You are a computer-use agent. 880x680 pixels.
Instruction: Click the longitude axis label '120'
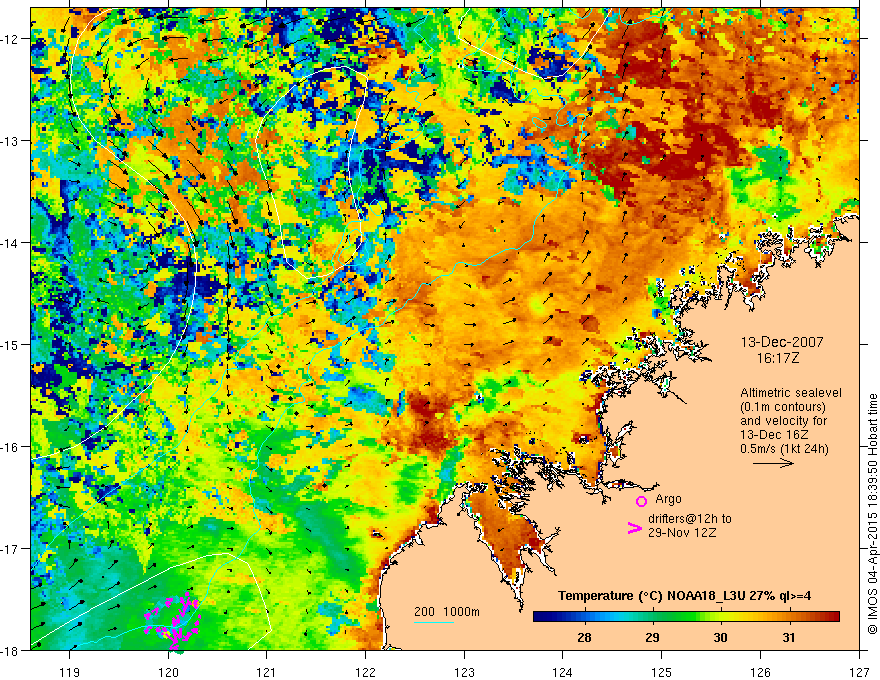pos(168,672)
